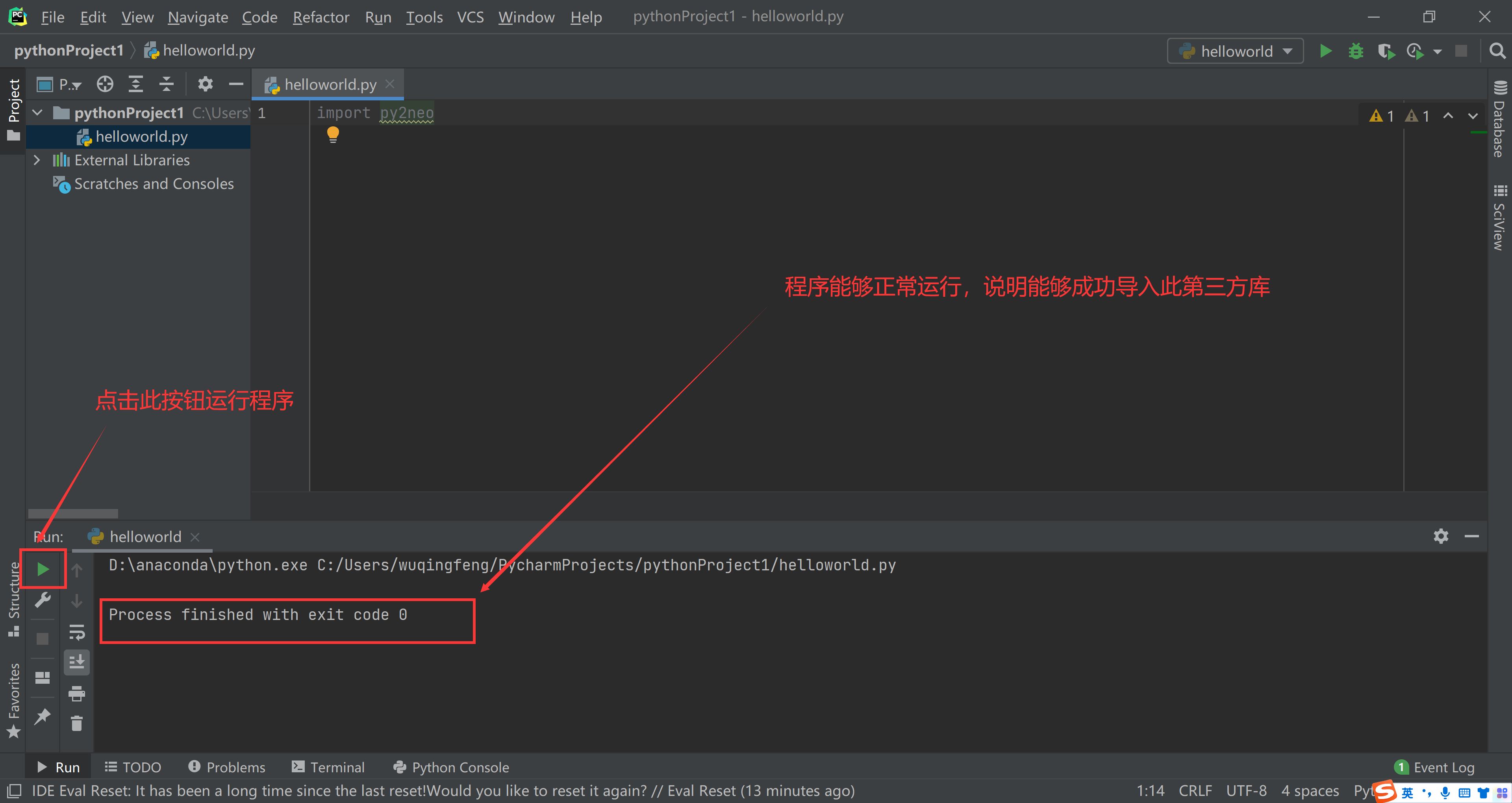Screen dimensions: 1512x803
Task: Open Search Everywhere magnifier icon
Action: point(1497,51)
